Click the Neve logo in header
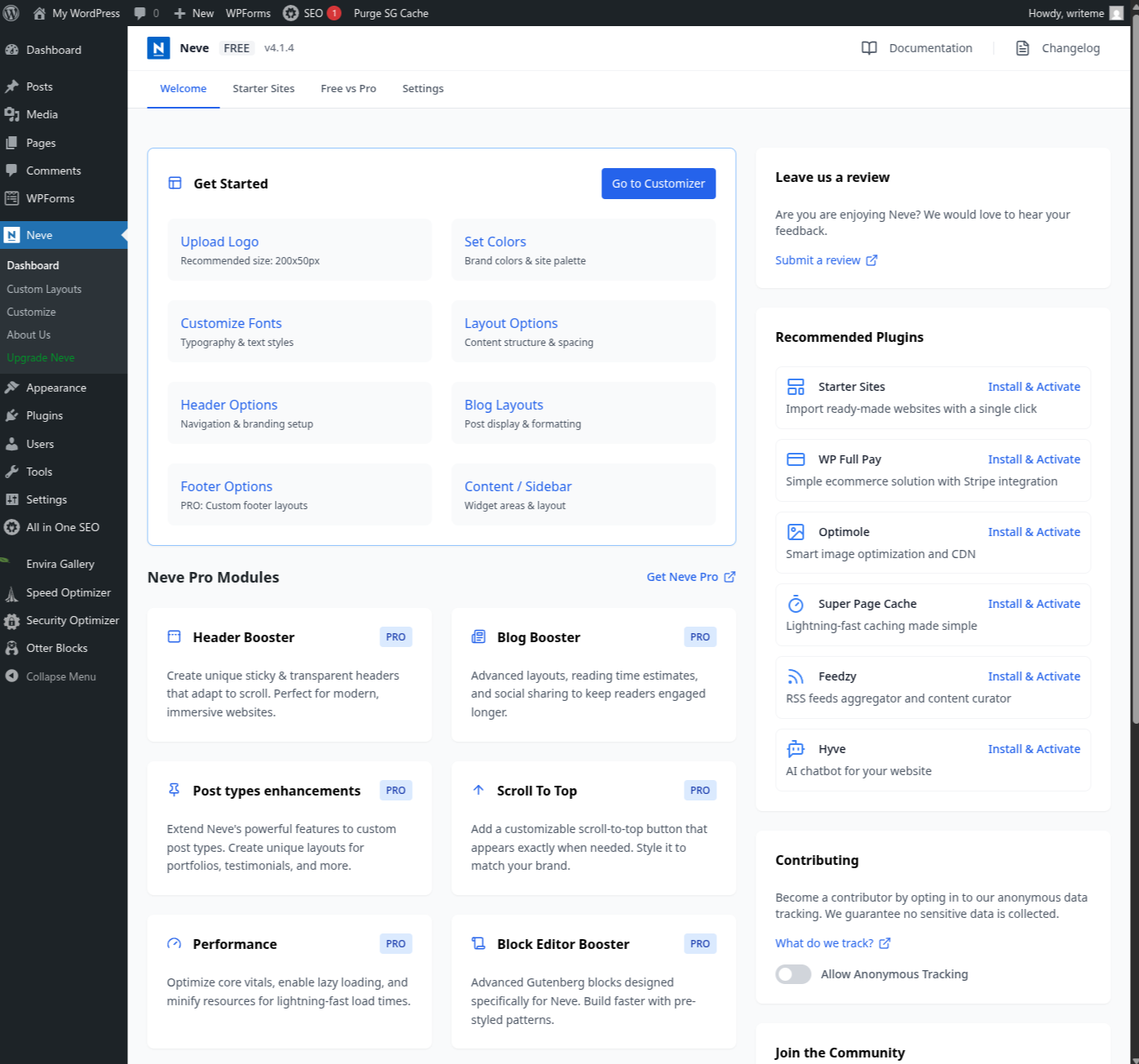Image resolution: width=1139 pixels, height=1064 pixels. point(158,48)
